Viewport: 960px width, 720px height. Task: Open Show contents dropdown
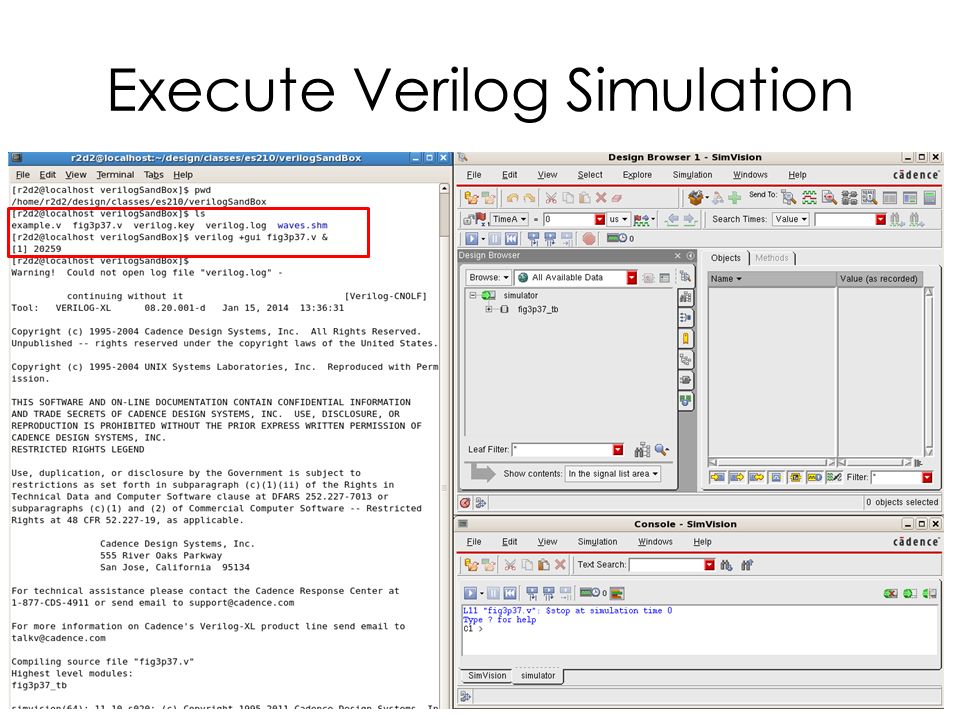[x=613, y=473]
